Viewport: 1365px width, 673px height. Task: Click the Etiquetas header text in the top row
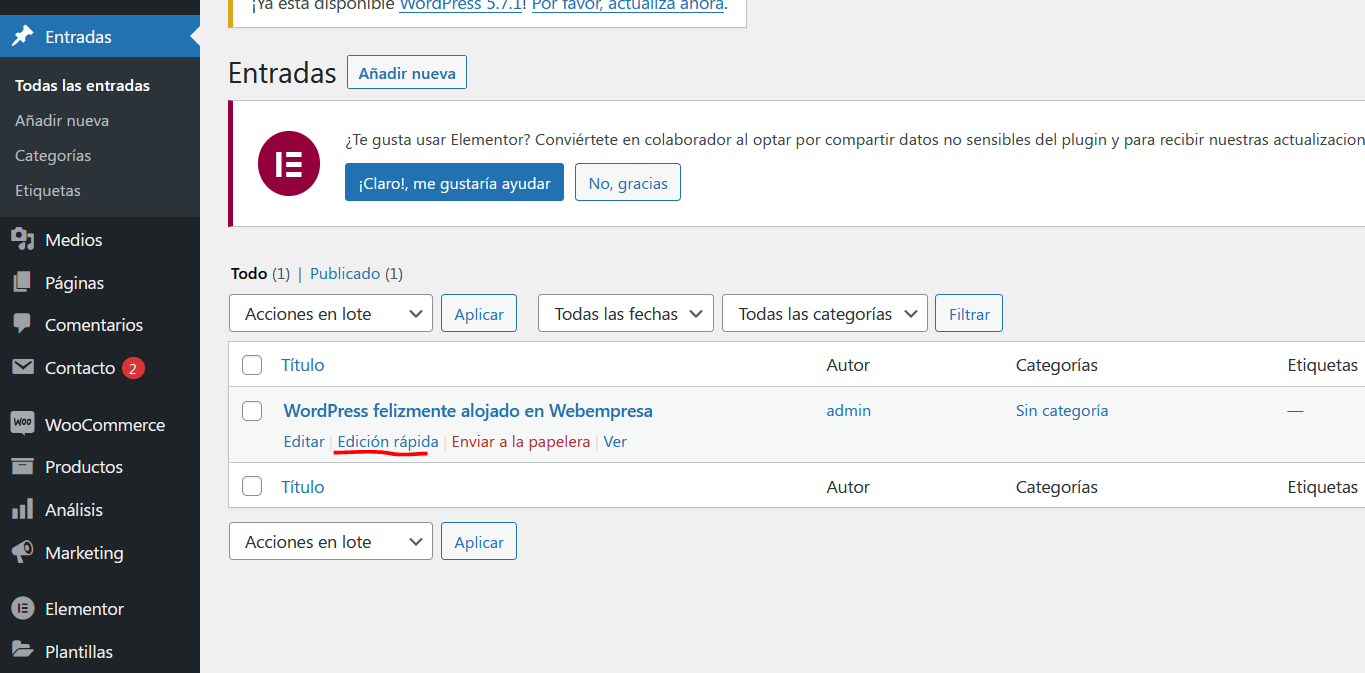pos(1323,365)
